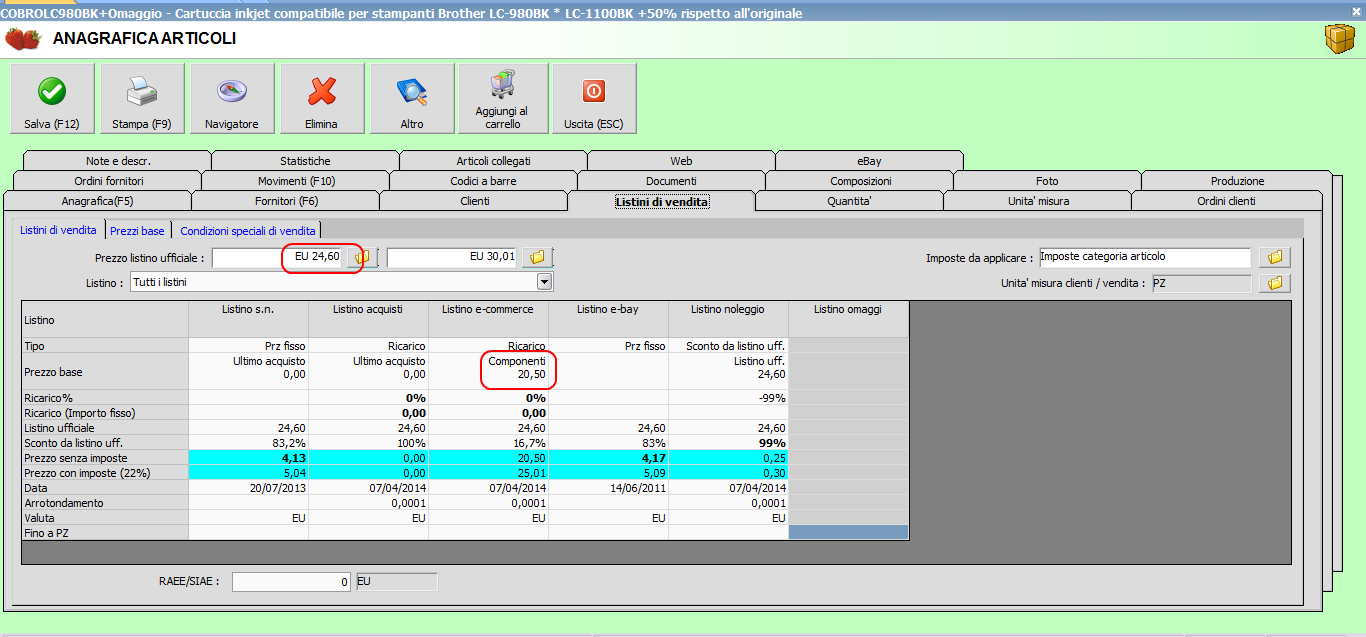
Task: Select the Web tab
Action: point(682,160)
